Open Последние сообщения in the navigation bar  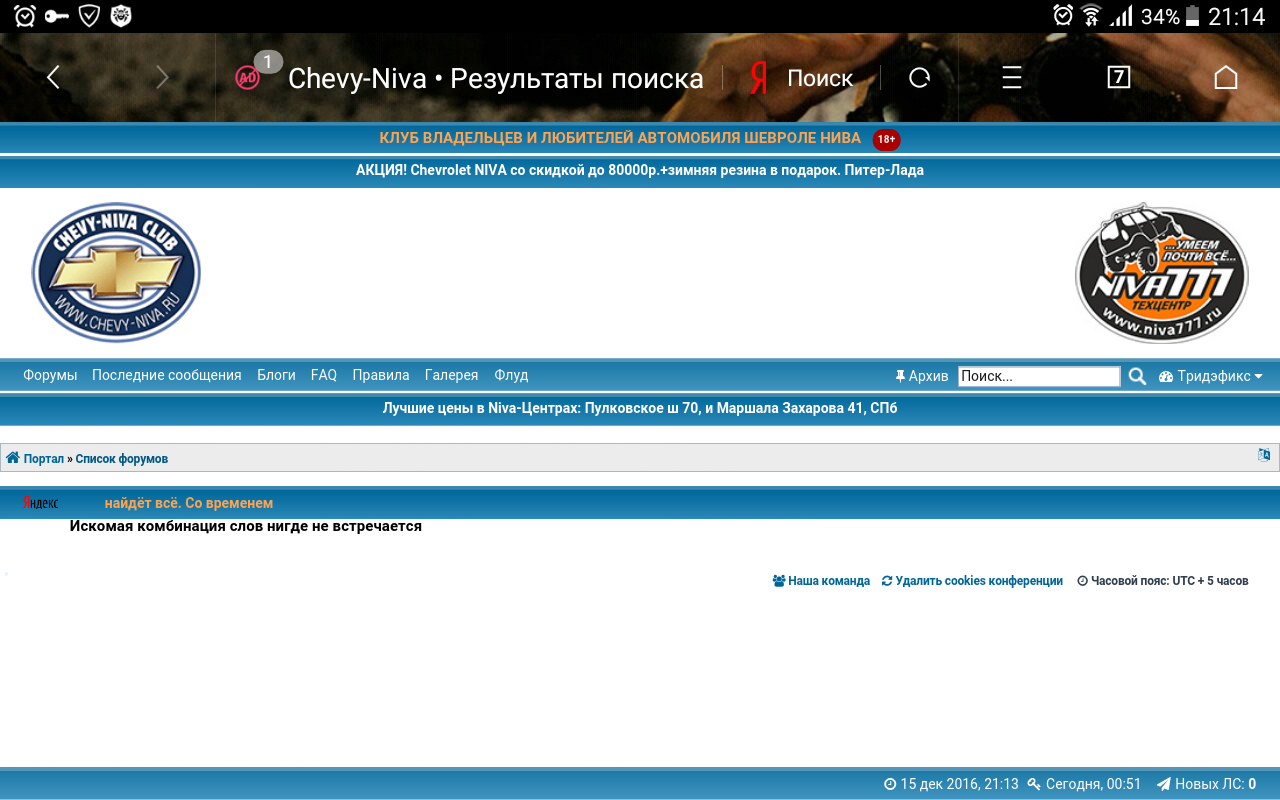[x=167, y=375]
